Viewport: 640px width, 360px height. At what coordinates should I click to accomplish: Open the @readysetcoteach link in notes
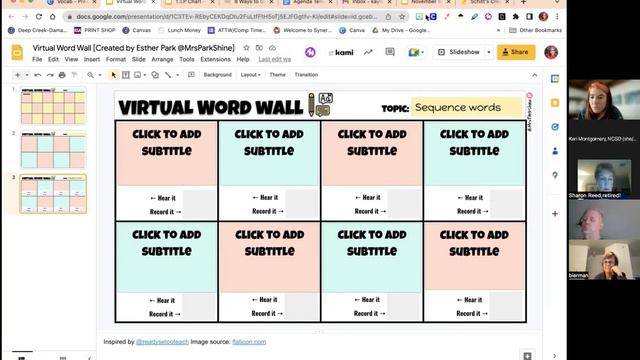[162, 342]
